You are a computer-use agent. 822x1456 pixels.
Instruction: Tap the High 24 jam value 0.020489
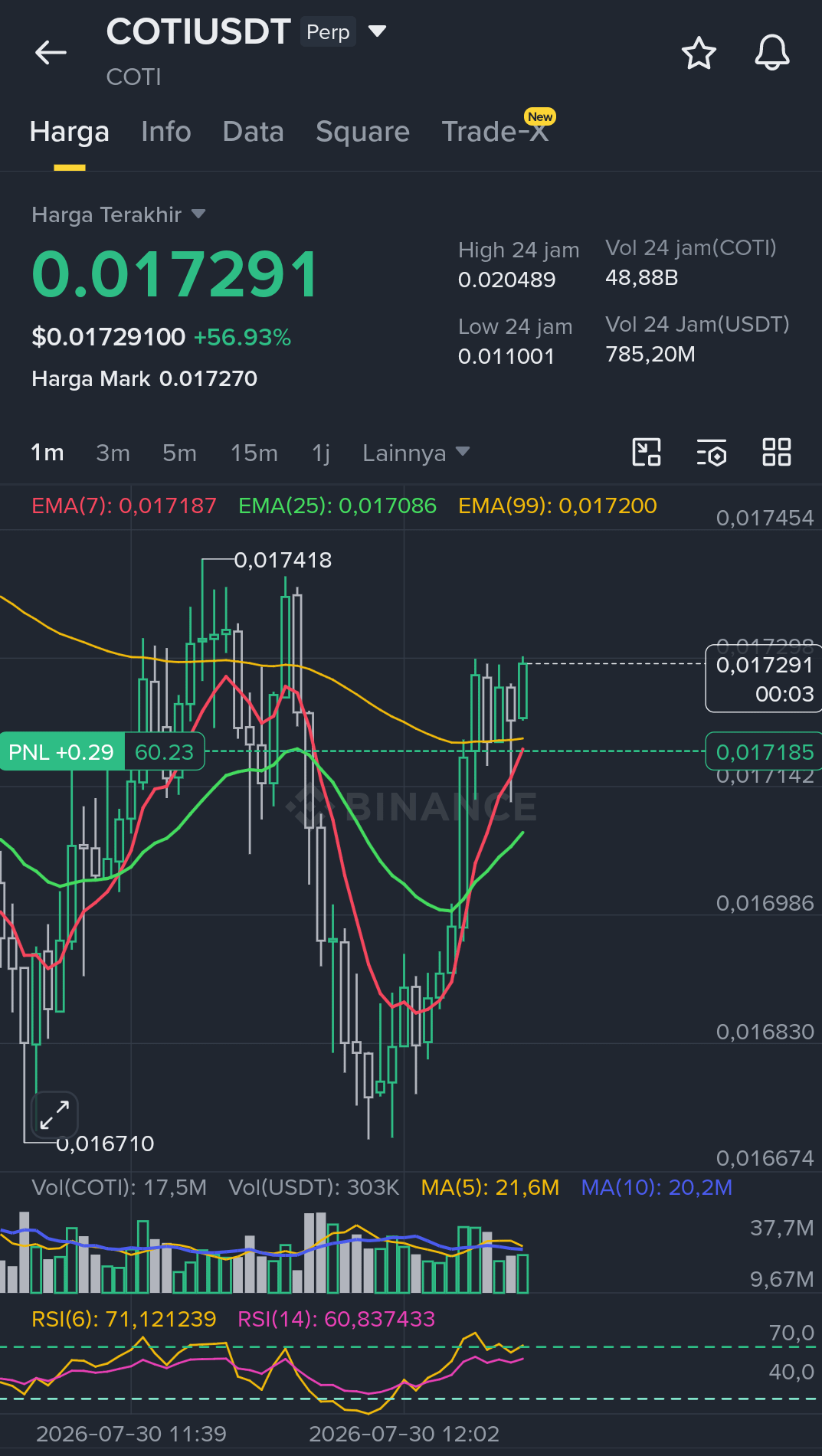coord(506,280)
